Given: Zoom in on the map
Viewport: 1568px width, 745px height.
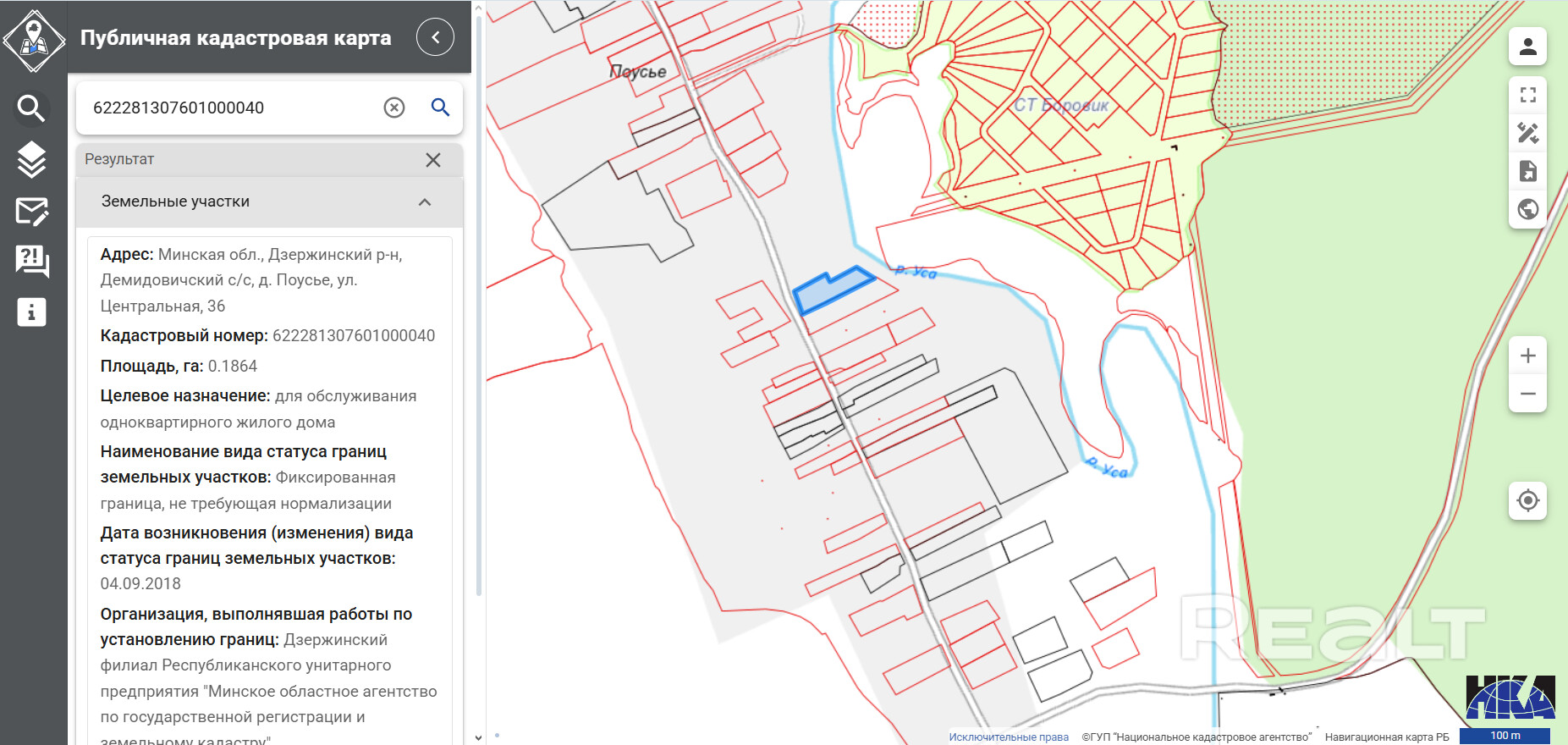Looking at the screenshot, I should (x=1527, y=356).
